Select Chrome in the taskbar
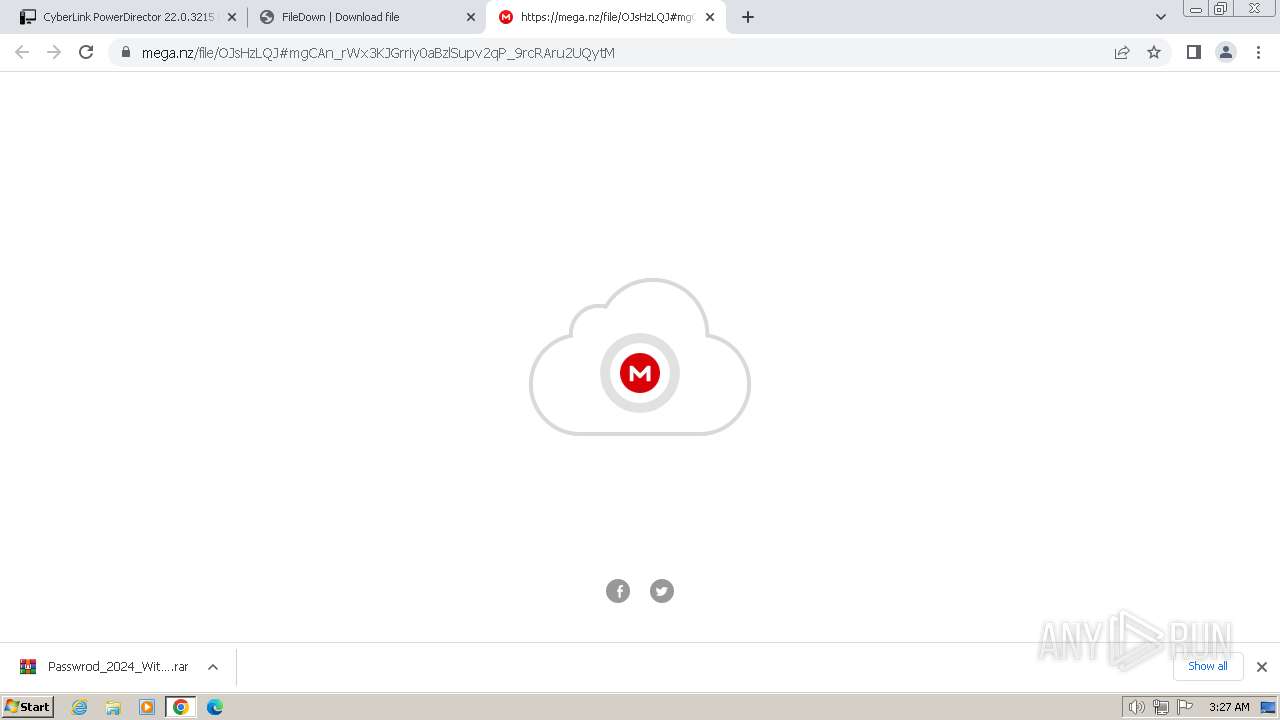This screenshot has width=1280, height=720. [181, 707]
